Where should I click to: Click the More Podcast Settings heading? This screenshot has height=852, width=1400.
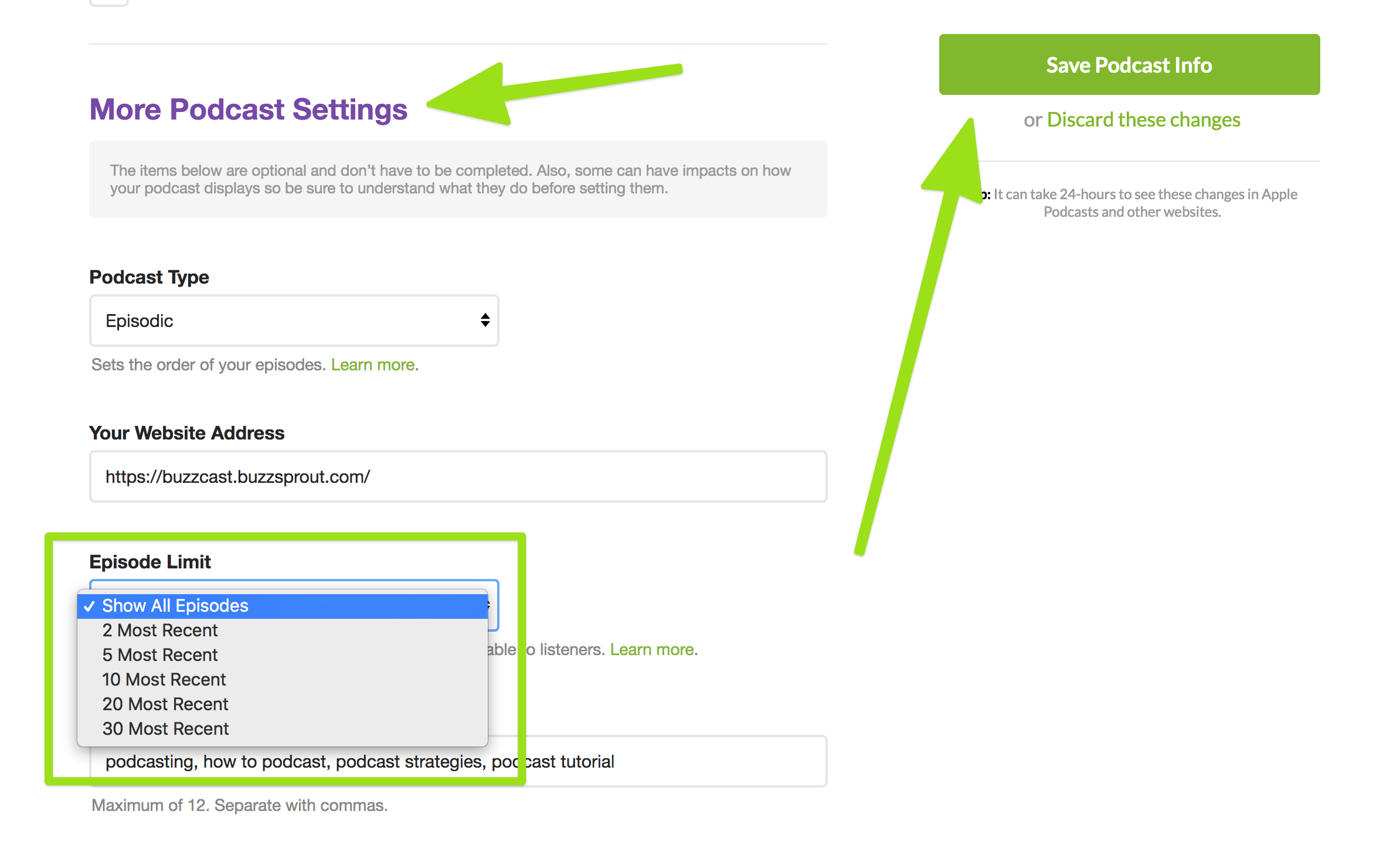(248, 110)
